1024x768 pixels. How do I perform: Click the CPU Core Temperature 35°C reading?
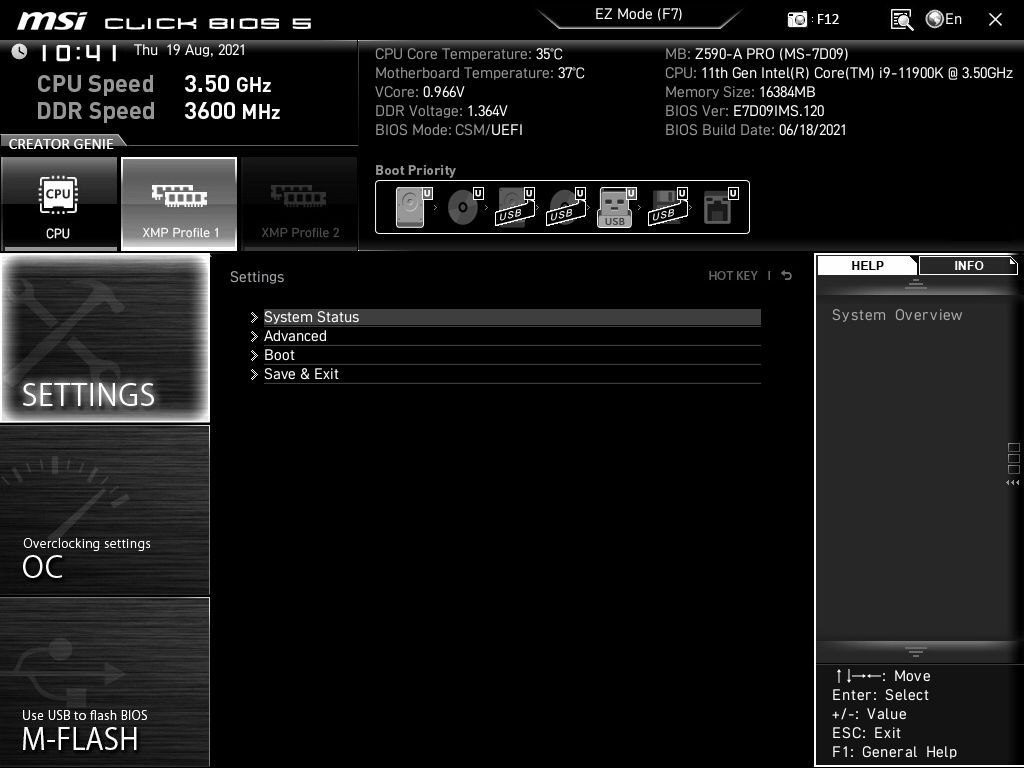coord(468,54)
